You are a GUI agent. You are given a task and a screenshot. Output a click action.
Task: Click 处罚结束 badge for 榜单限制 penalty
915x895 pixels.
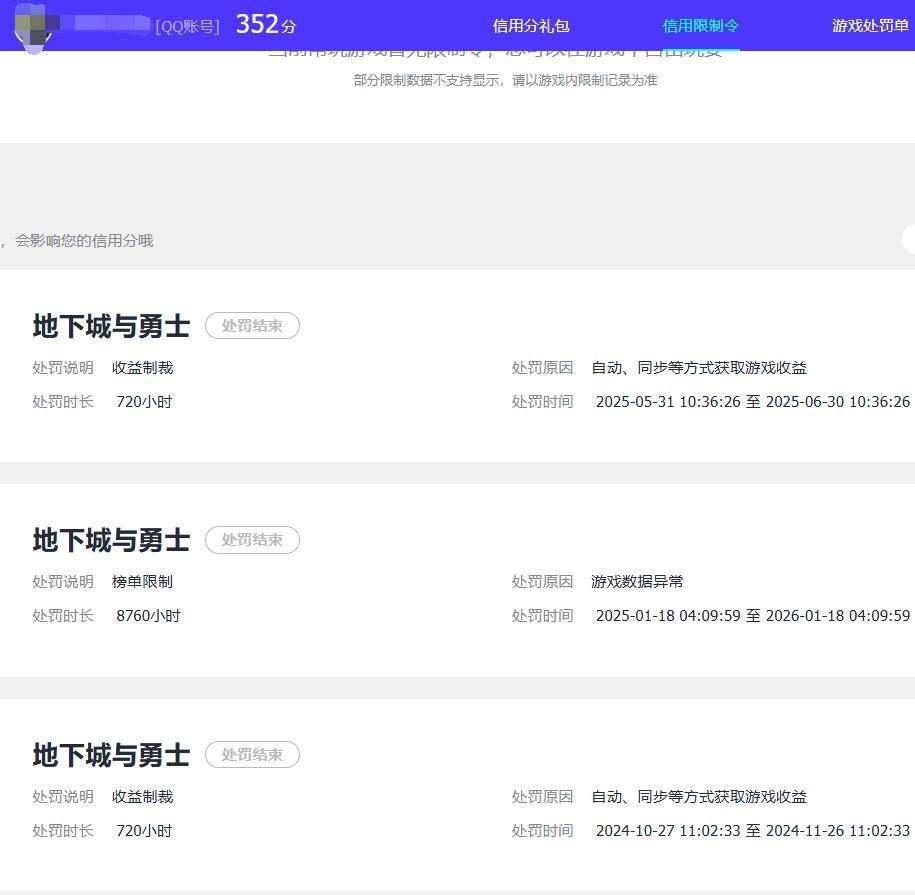(x=252, y=540)
